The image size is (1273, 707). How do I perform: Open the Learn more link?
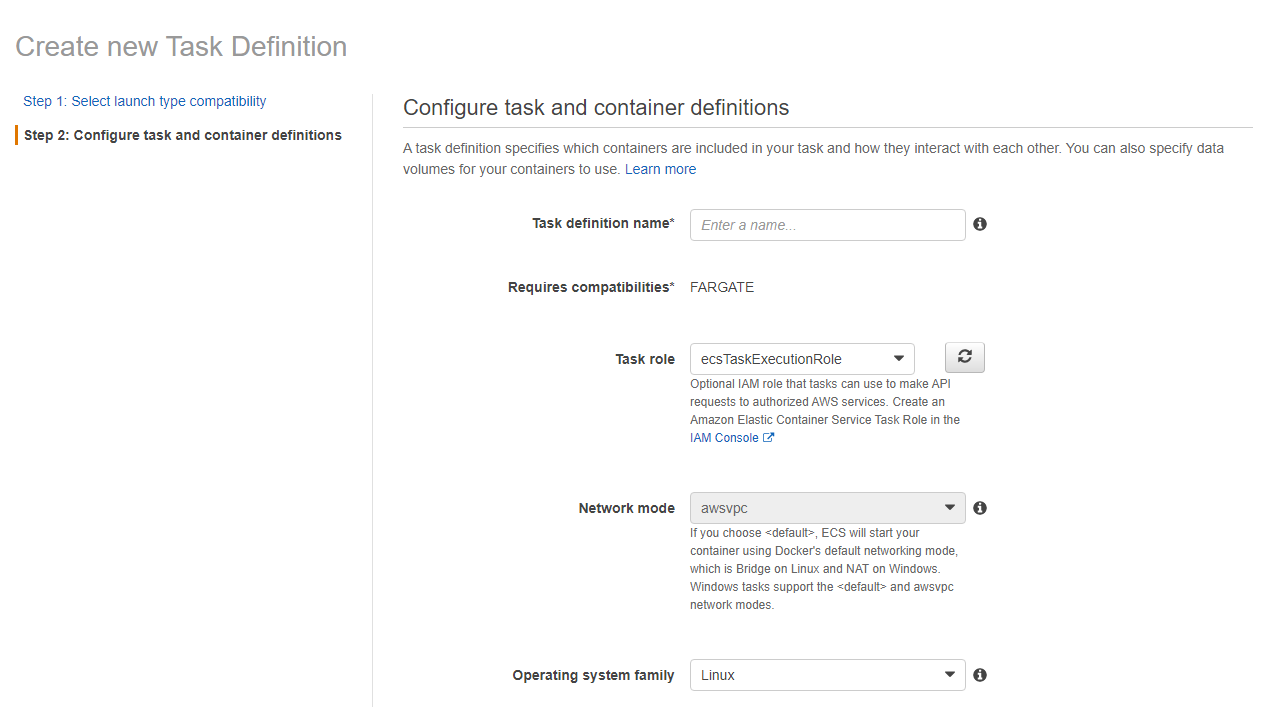[660, 169]
